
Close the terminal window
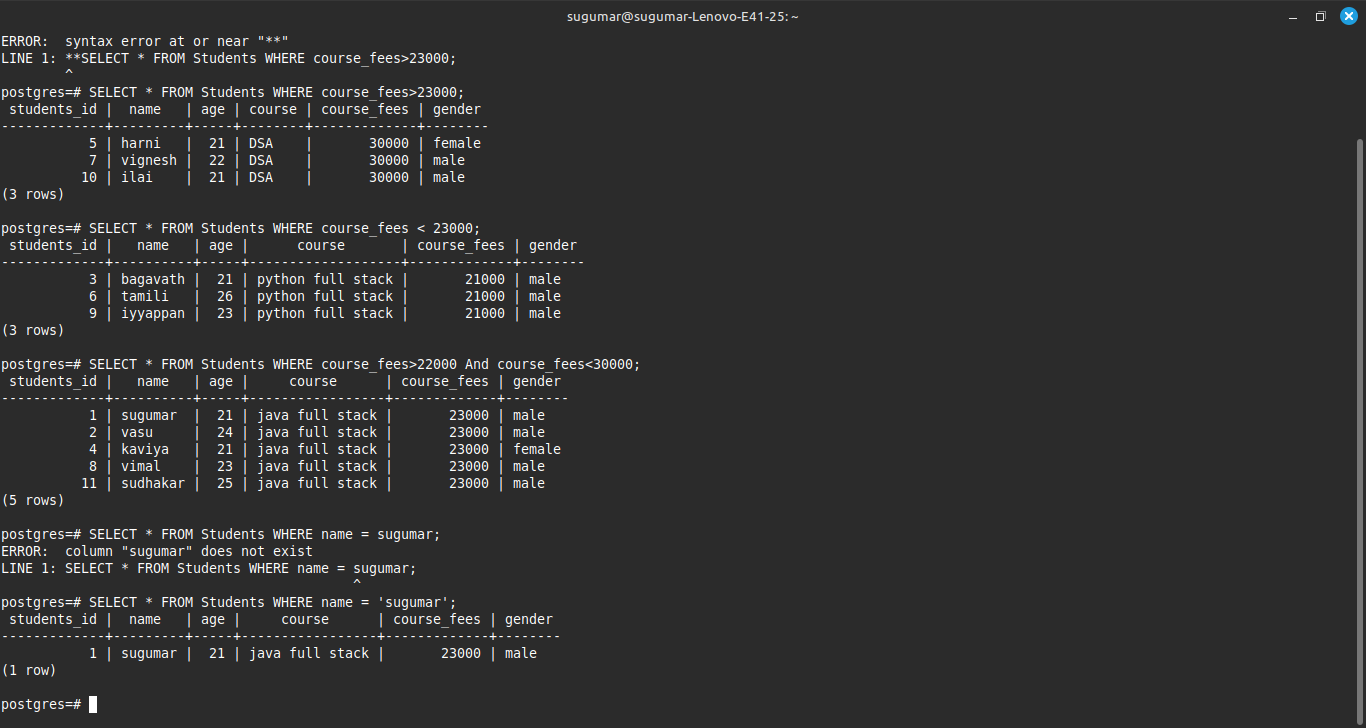[x=1347, y=16]
